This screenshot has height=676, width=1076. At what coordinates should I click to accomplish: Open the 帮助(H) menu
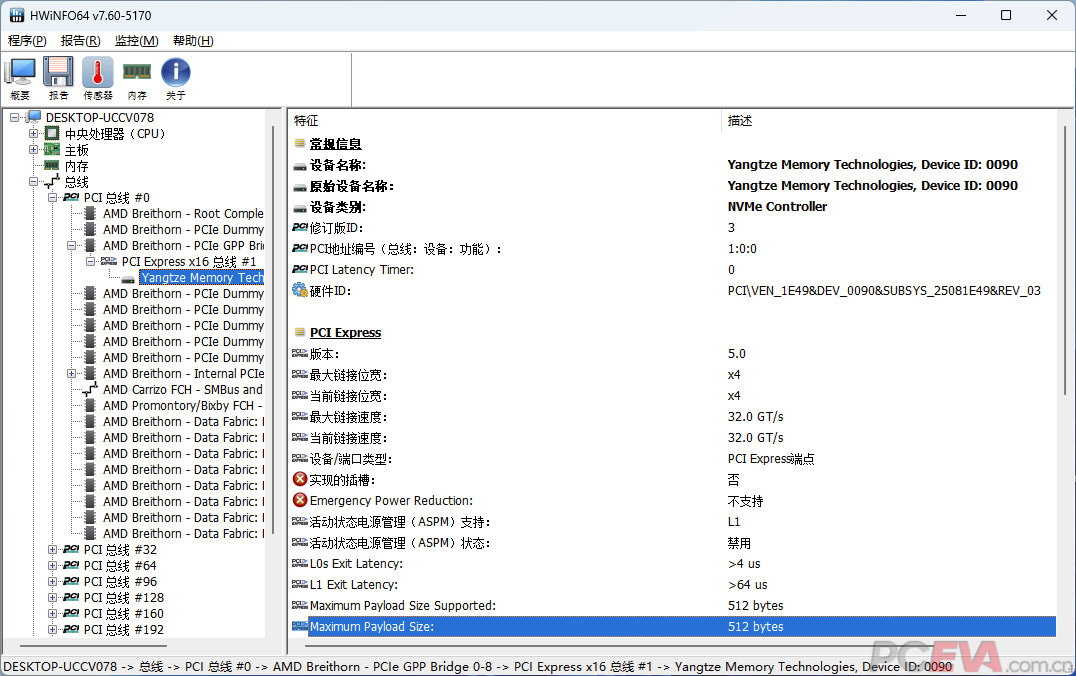pyautogui.click(x=193, y=40)
